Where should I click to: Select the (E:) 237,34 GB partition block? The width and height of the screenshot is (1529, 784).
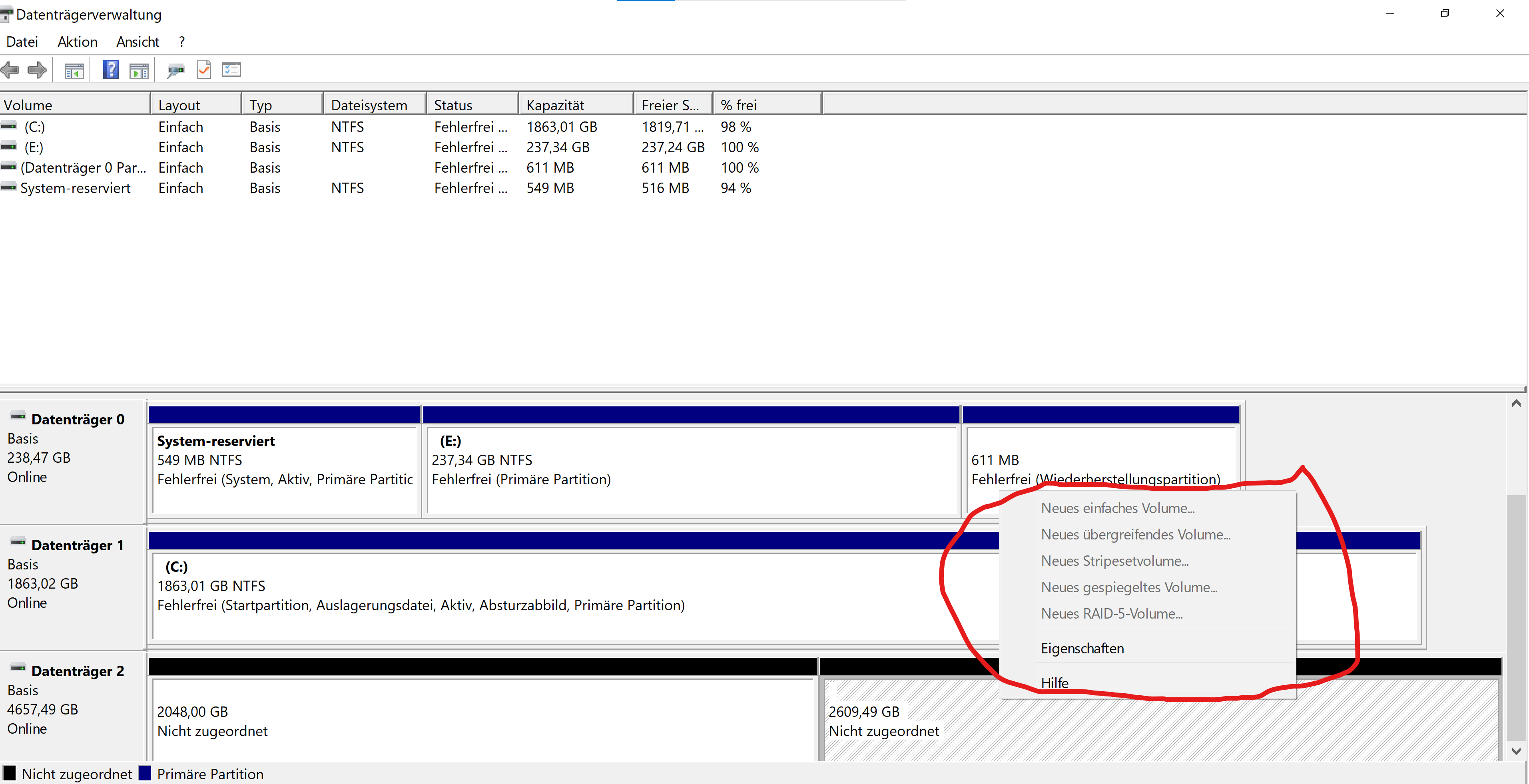coord(692,469)
